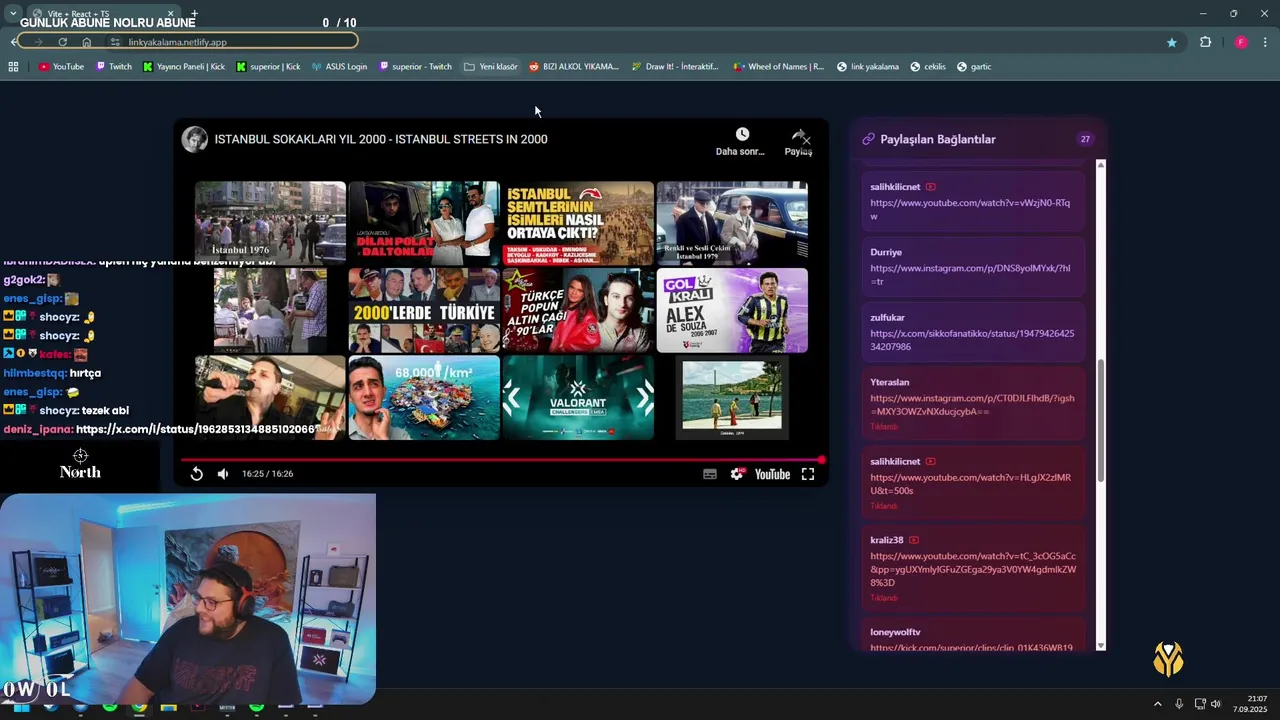Open the superior | Kick bookmark
1280x720 pixels.
pyautogui.click(x=268, y=67)
